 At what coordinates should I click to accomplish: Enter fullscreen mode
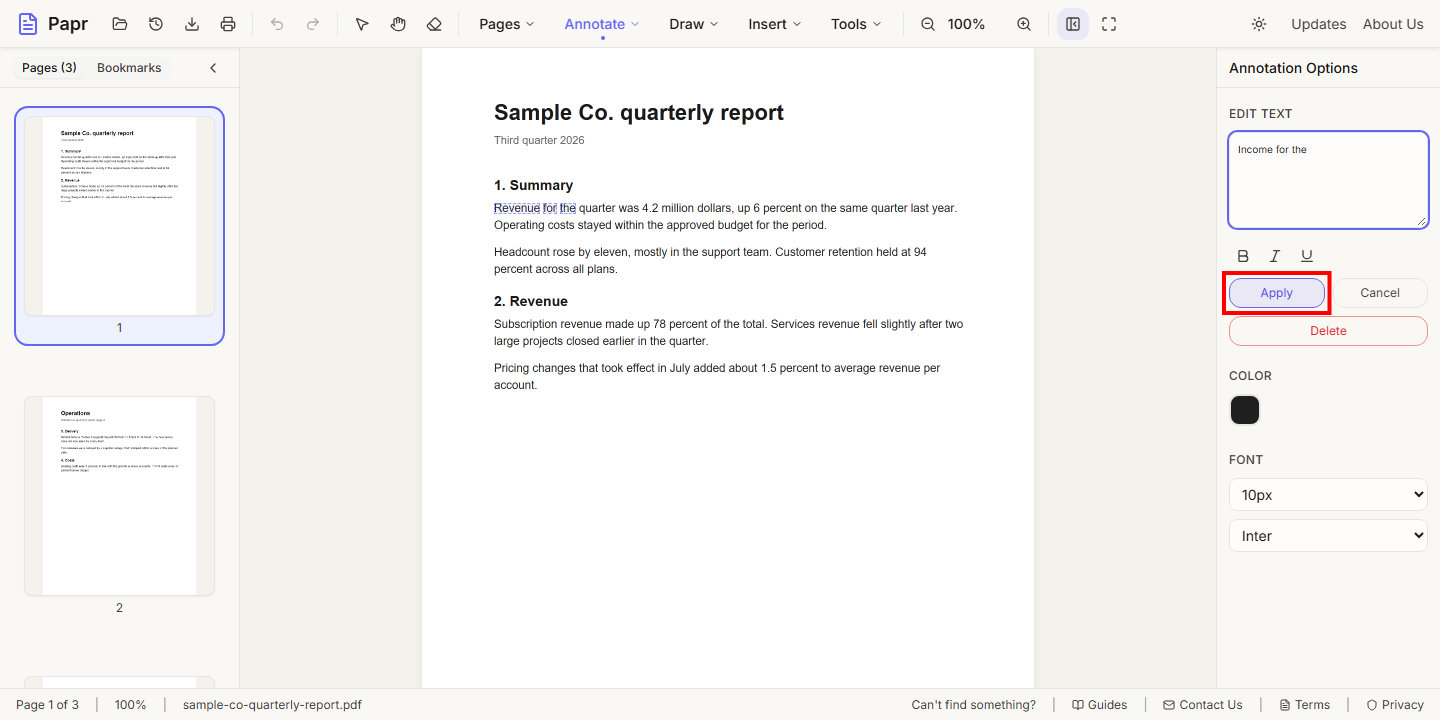pos(1109,24)
